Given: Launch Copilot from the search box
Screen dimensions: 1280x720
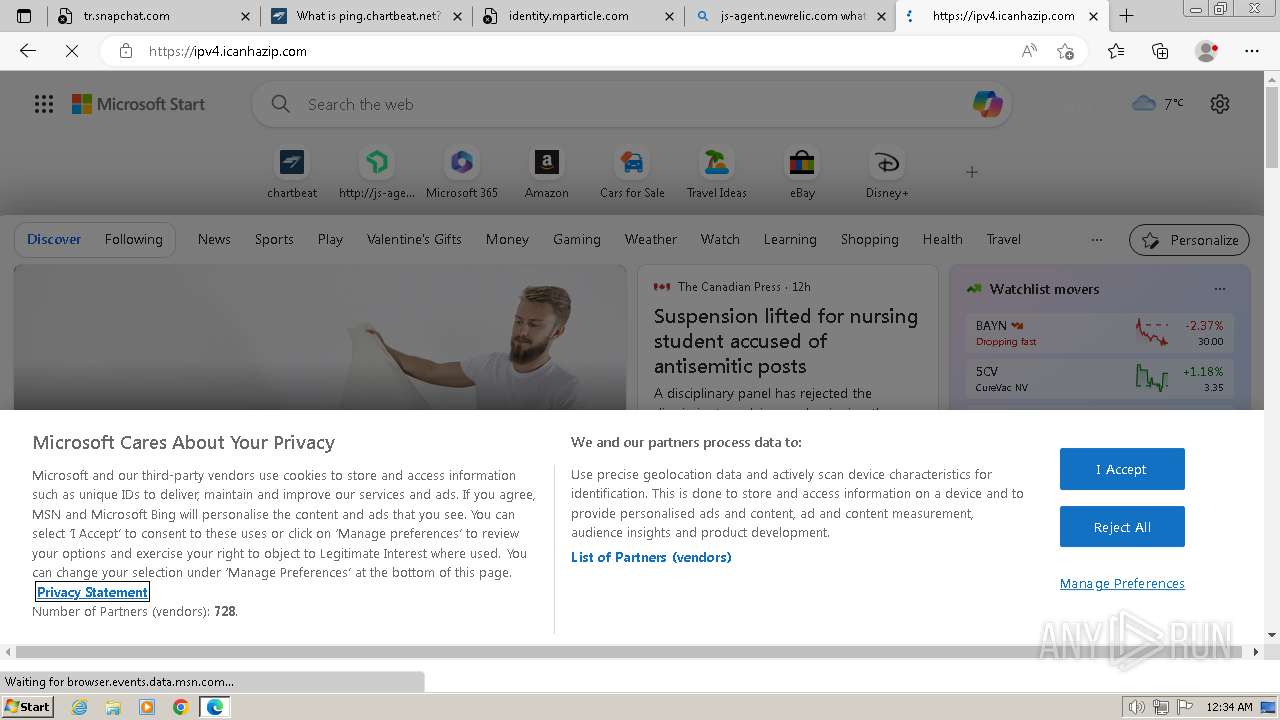Looking at the screenshot, I should coord(987,104).
